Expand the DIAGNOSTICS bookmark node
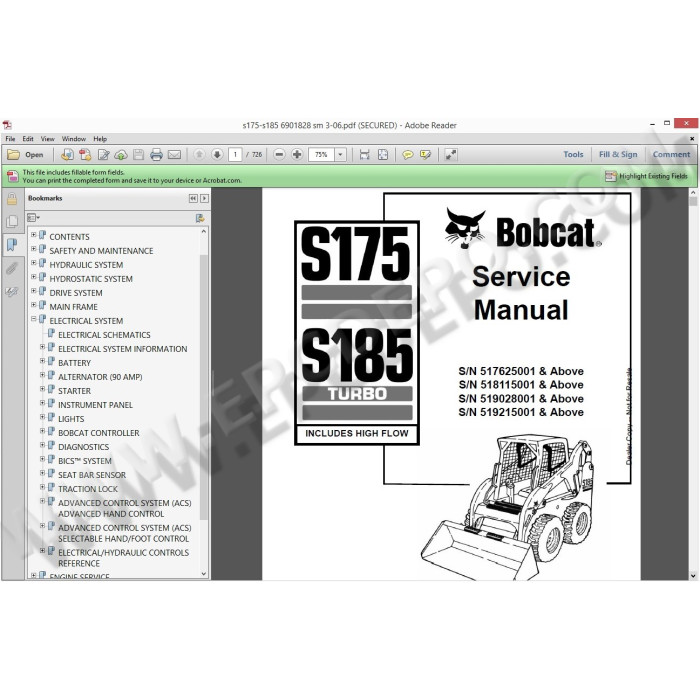This screenshot has height=700, width=700. 42,445
